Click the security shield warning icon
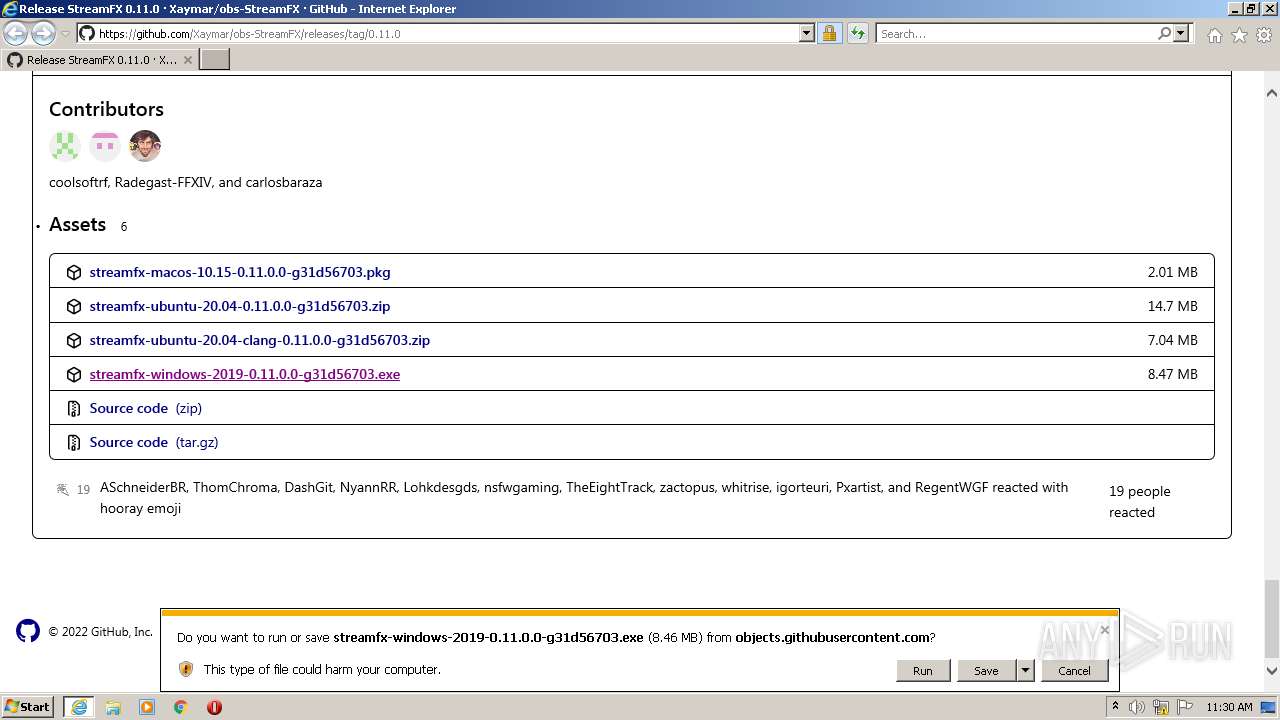 [186, 669]
